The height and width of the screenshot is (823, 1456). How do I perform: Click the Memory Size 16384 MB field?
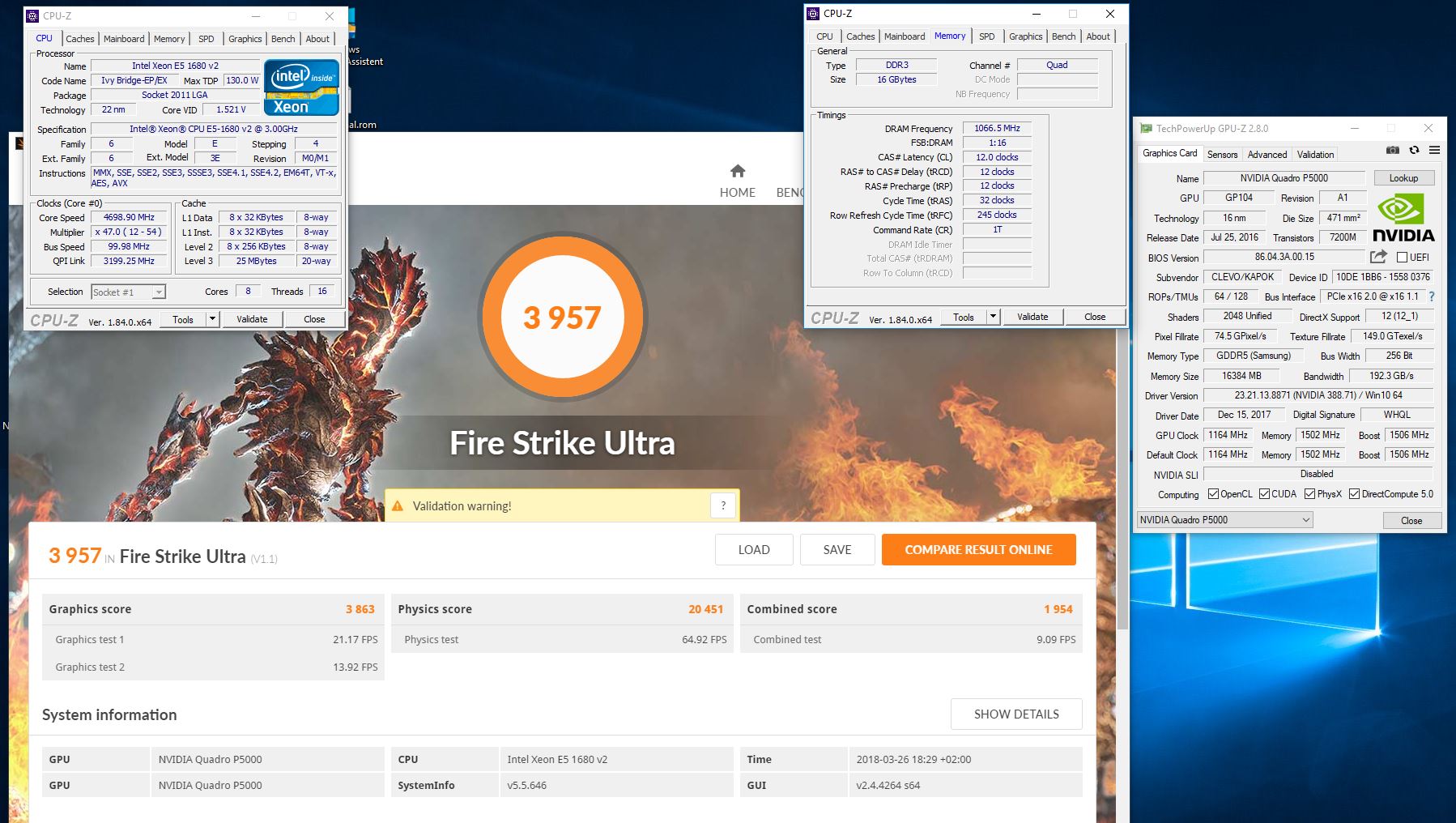point(1241,376)
